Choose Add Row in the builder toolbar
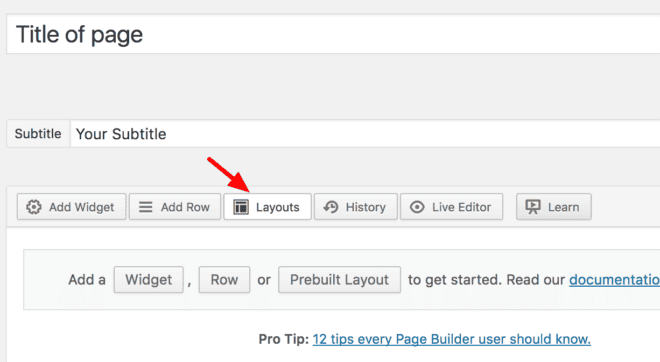This screenshot has width=660, height=362. coord(175,207)
